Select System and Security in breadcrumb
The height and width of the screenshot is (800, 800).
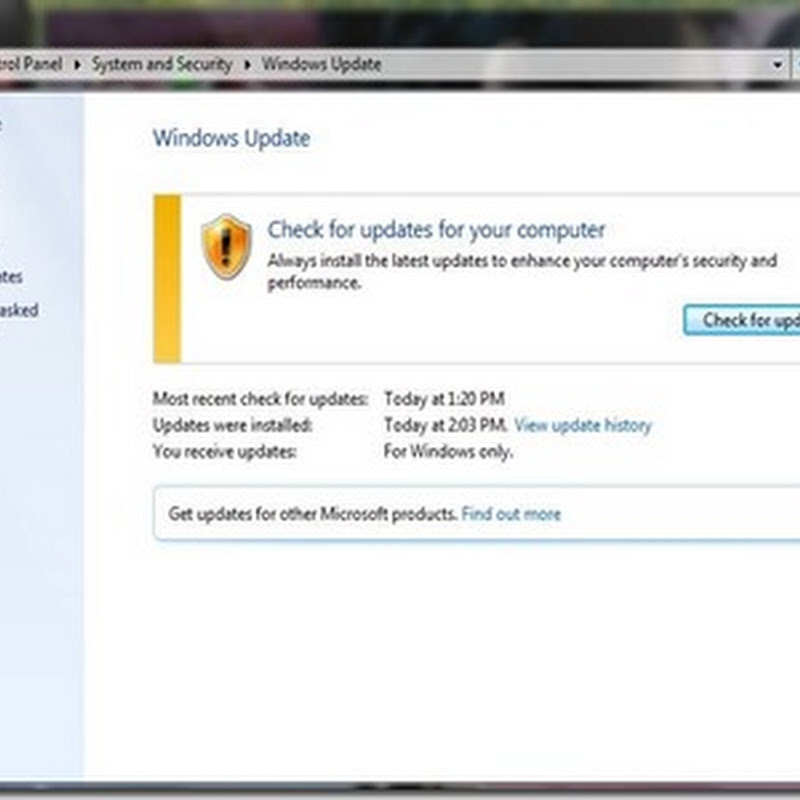click(162, 64)
